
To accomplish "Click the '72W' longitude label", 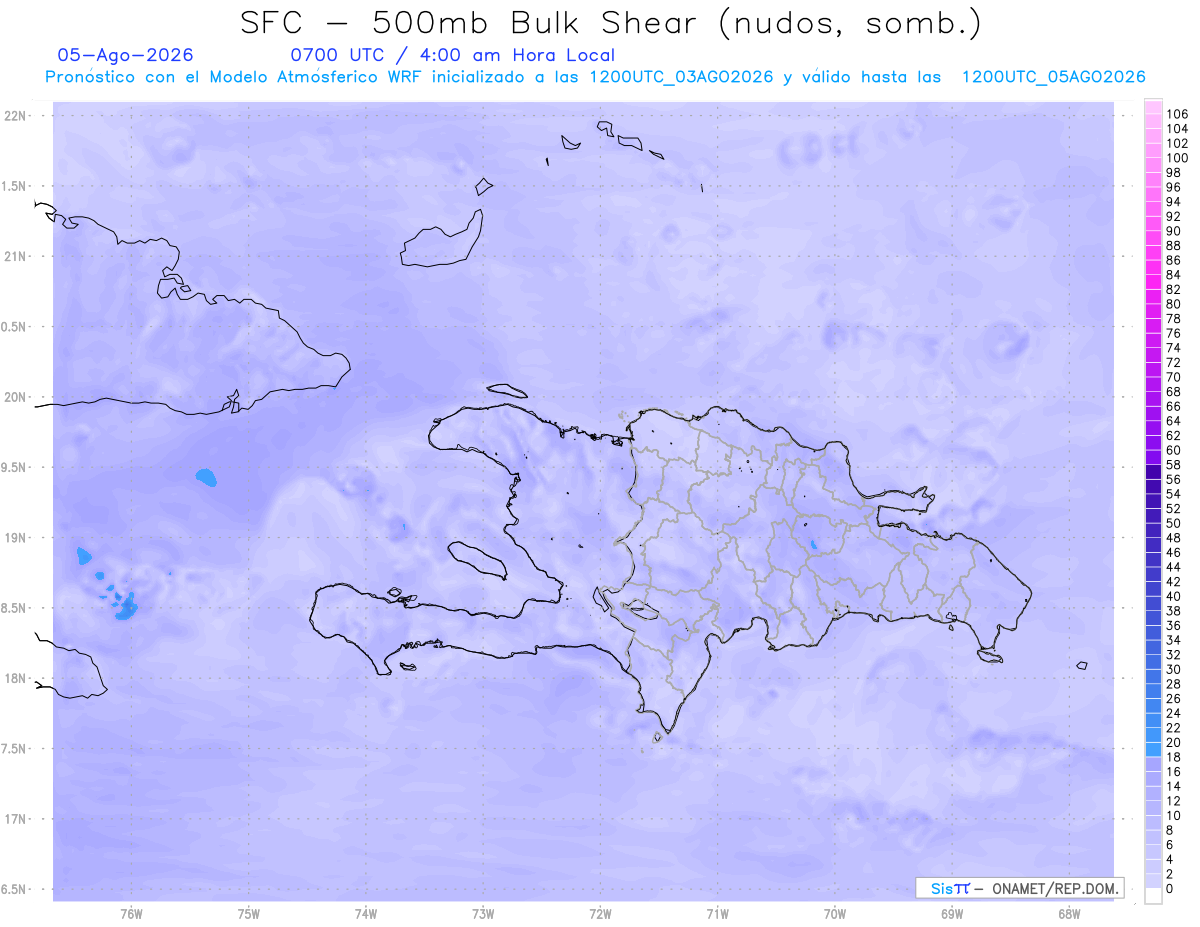I will [601, 914].
